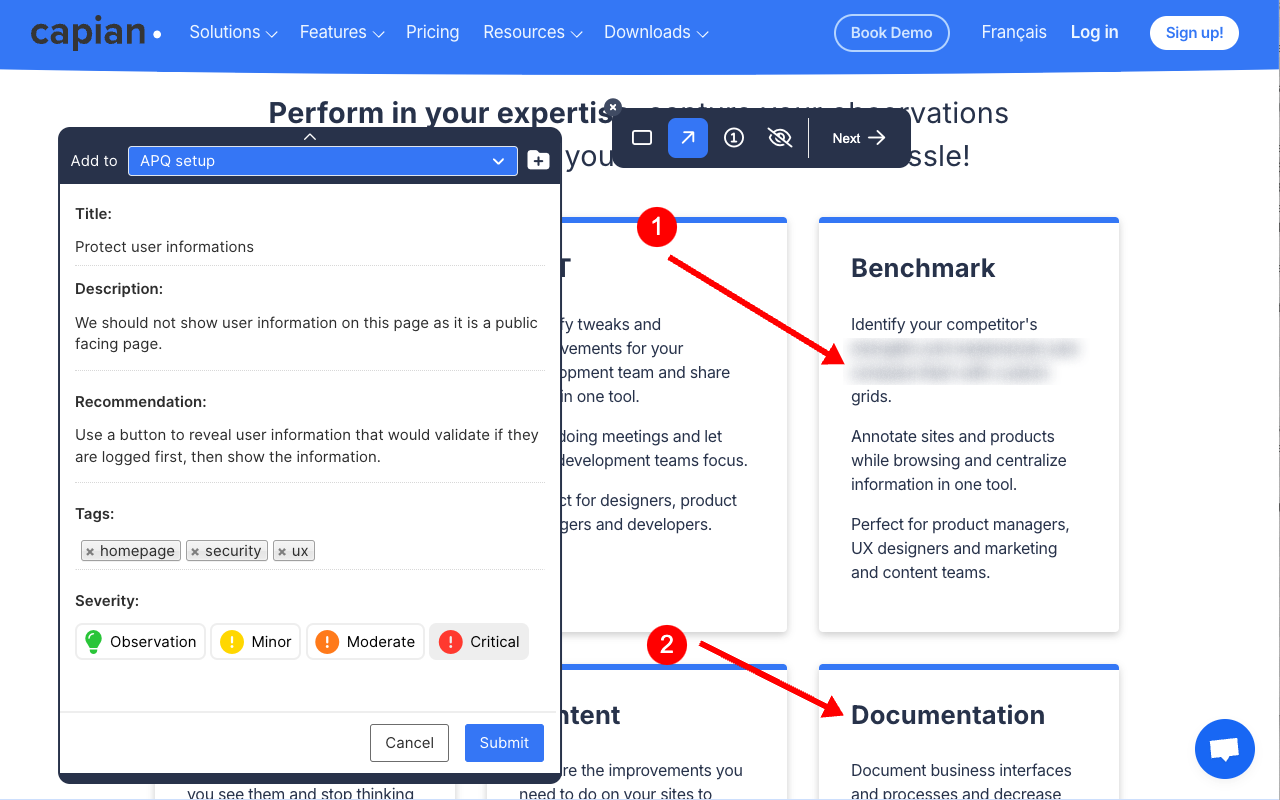Expand the Features menu
The image size is (1280, 800).
pos(342,32)
